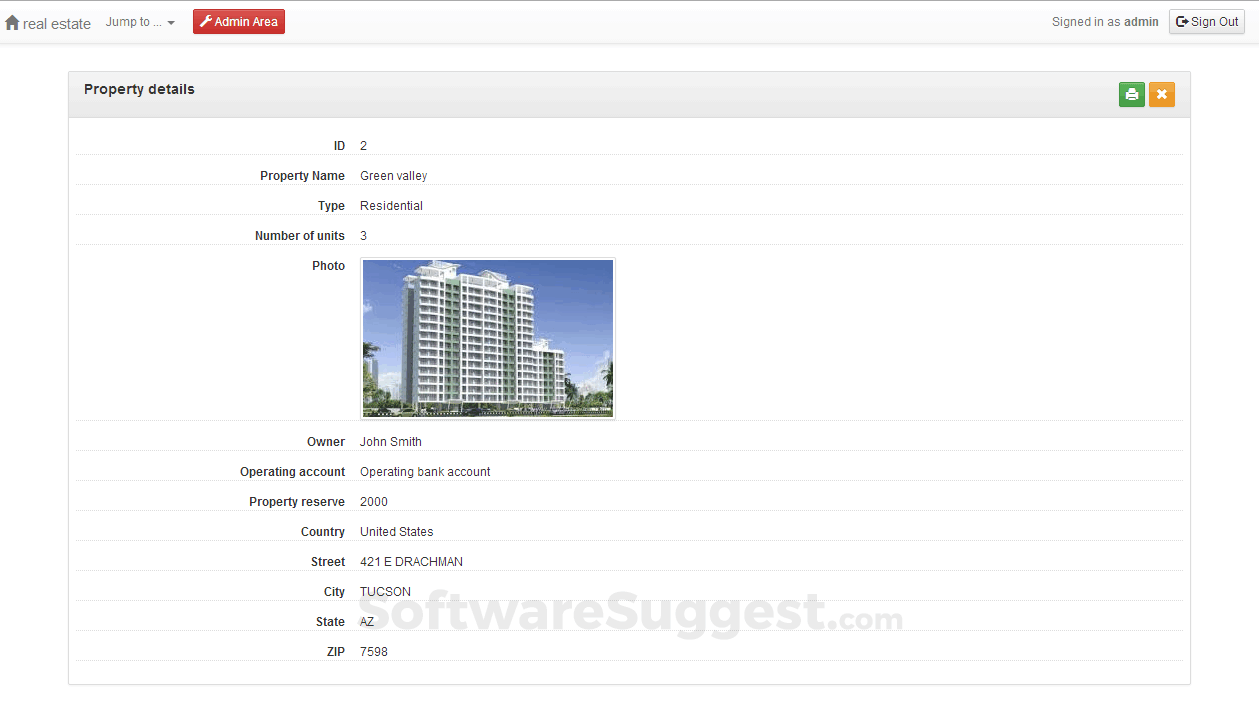This screenshot has height=709, width=1259.
Task: Click the owner name John Smith
Action: (x=391, y=442)
